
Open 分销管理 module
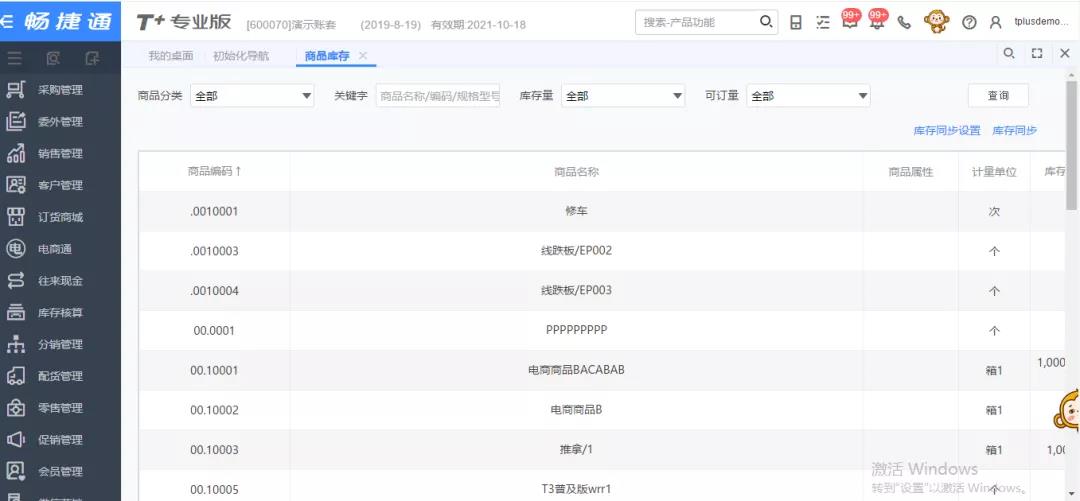tap(60, 344)
